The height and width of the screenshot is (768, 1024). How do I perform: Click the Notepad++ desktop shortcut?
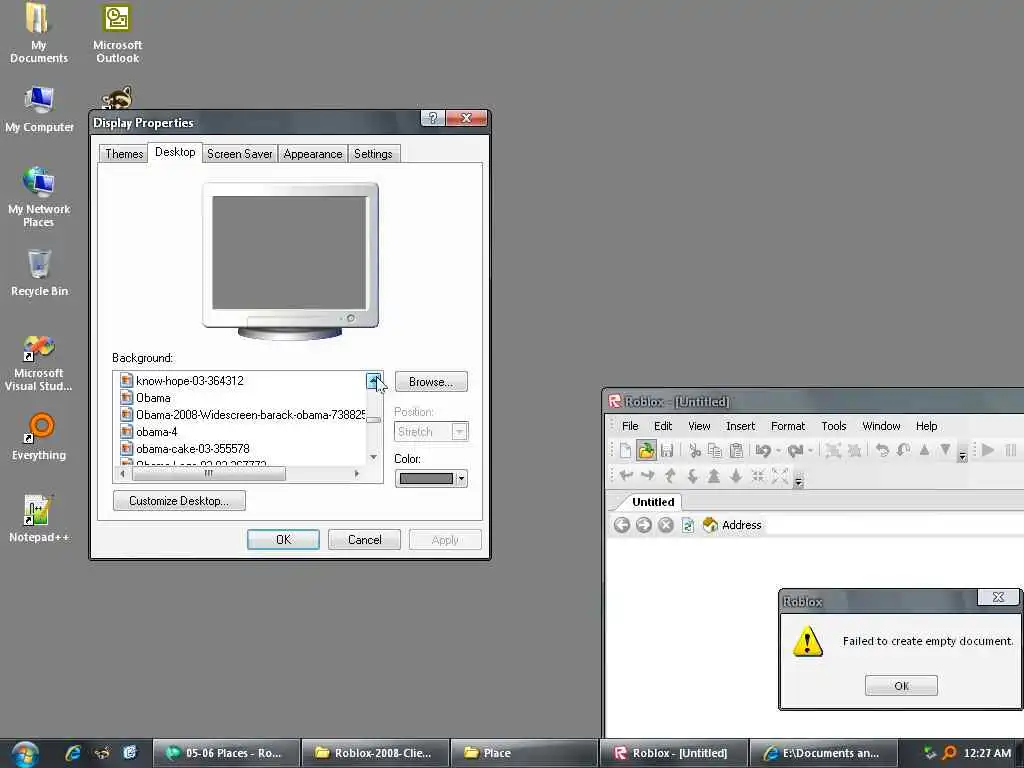pyautogui.click(x=39, y=519)
